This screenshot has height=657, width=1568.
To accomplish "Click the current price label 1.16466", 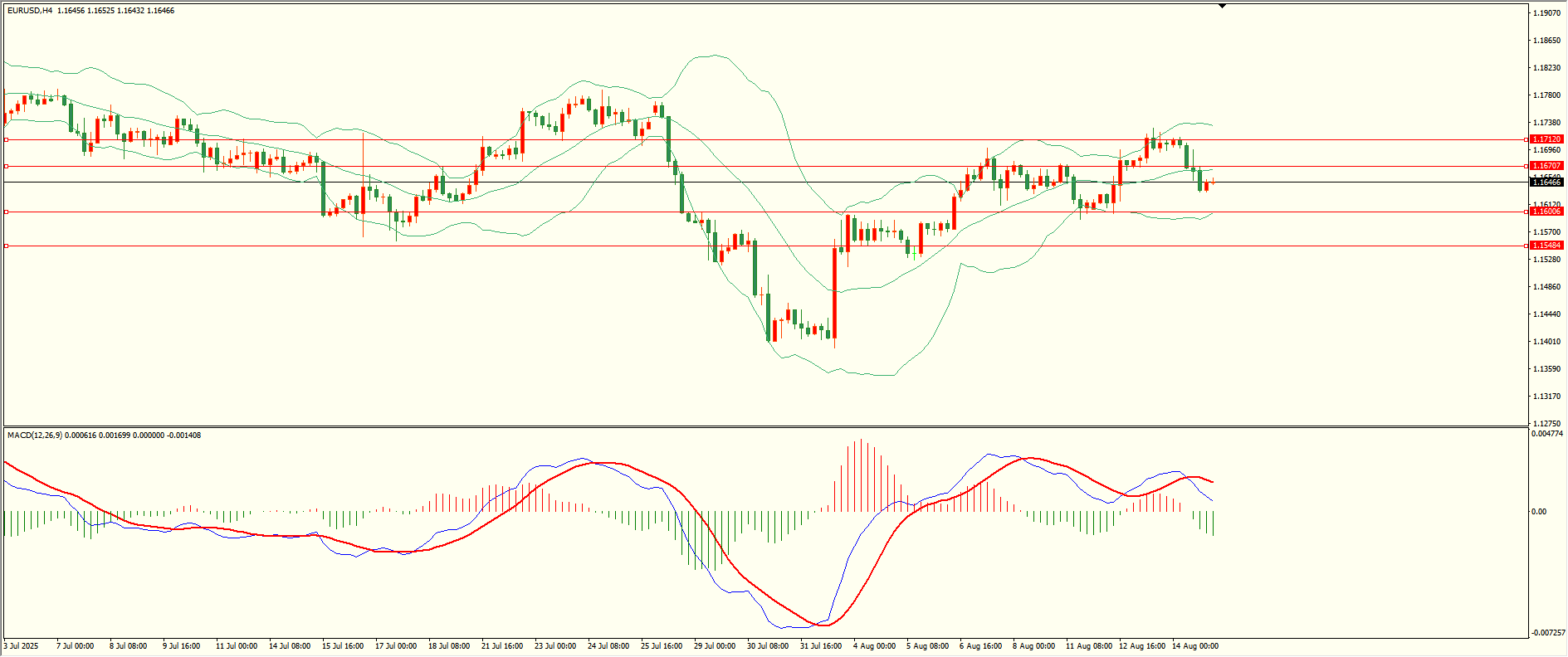I will click(x=1547, y=182).
